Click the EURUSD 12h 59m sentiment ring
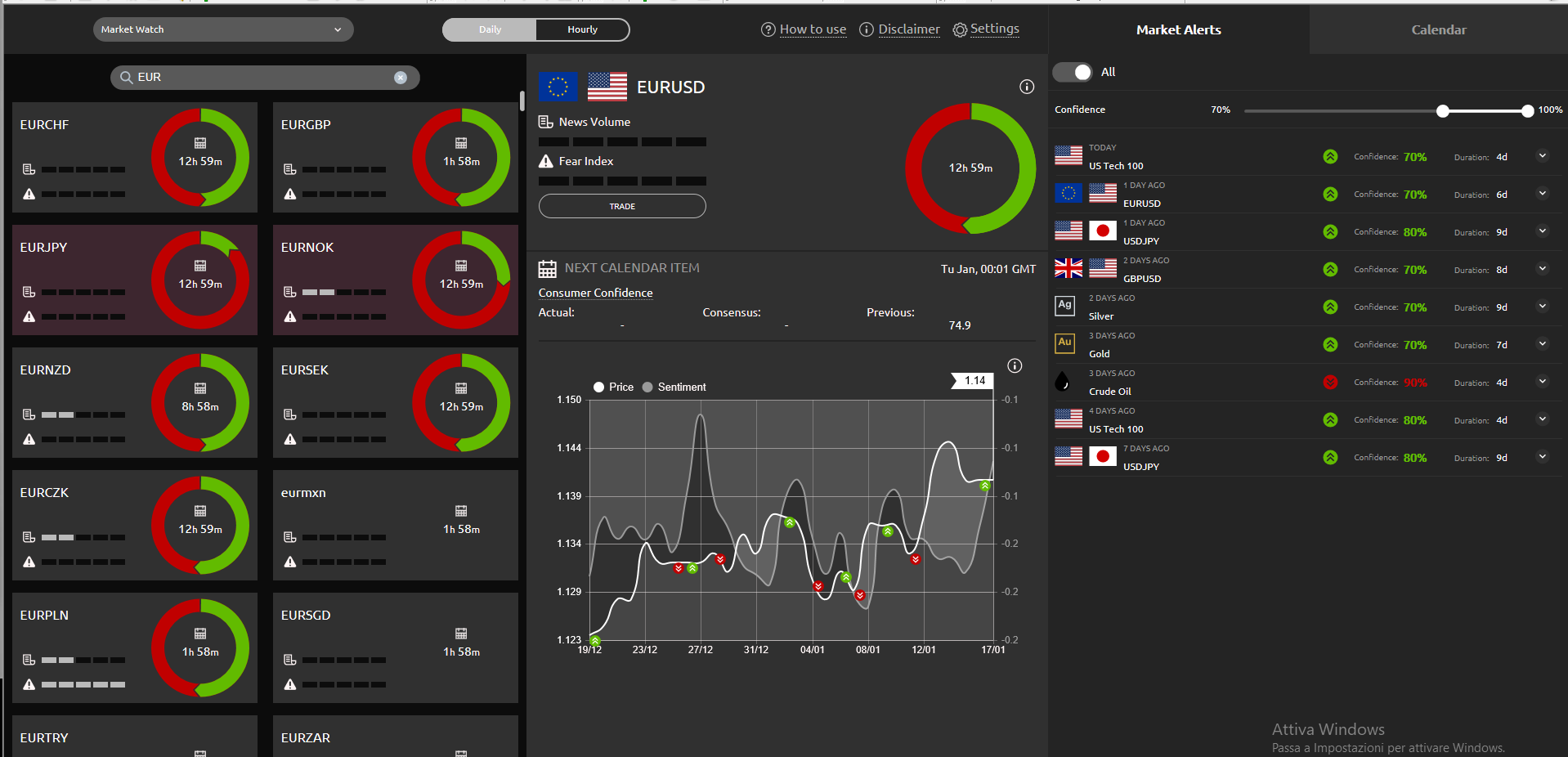This screenshot has height=757, width=1568. 970,168
